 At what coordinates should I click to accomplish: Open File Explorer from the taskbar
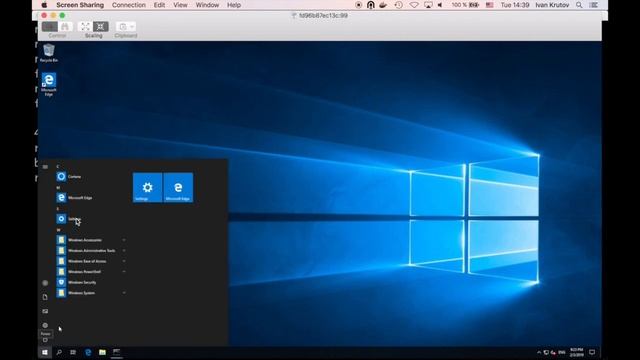102,352
